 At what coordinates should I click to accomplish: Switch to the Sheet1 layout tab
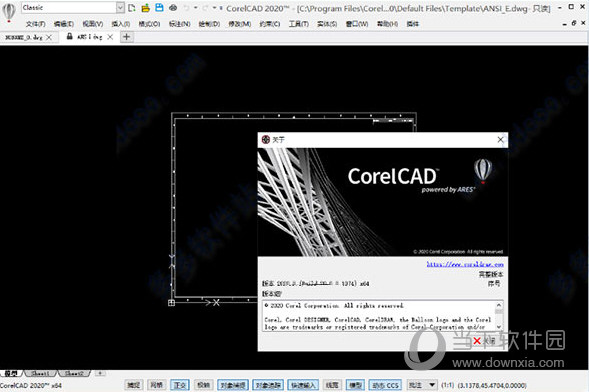41,373
